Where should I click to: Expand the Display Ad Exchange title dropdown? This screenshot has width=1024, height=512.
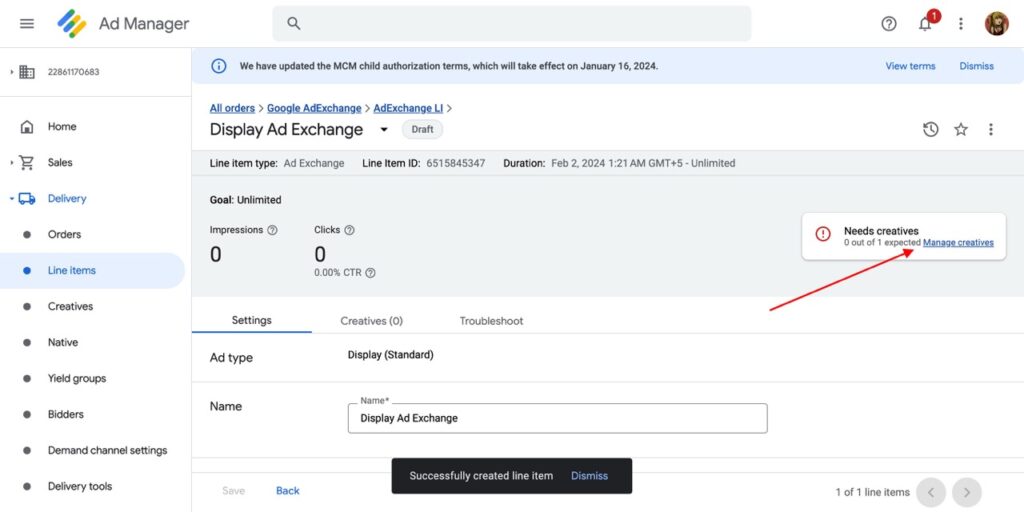point(383,130)
